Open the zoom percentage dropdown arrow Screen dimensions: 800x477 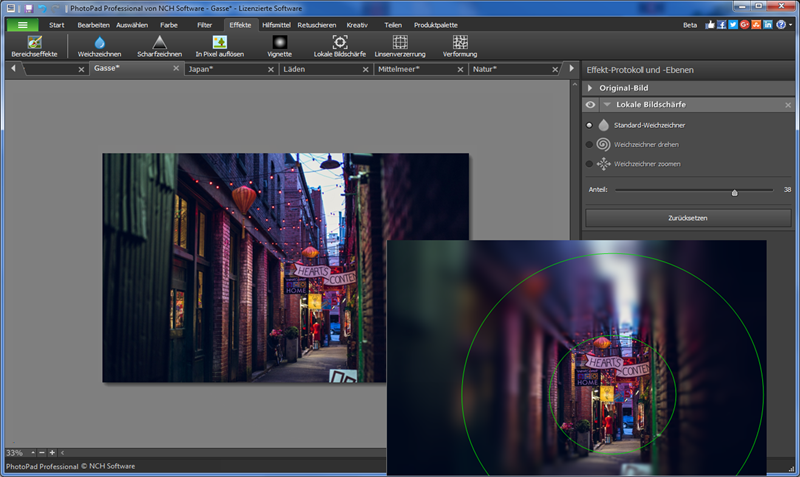[33, 453]
